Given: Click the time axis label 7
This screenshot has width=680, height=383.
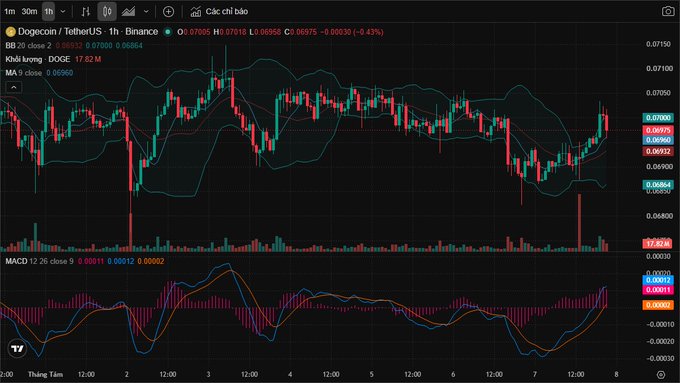Looking at the screenshot, I should point(535,374).
